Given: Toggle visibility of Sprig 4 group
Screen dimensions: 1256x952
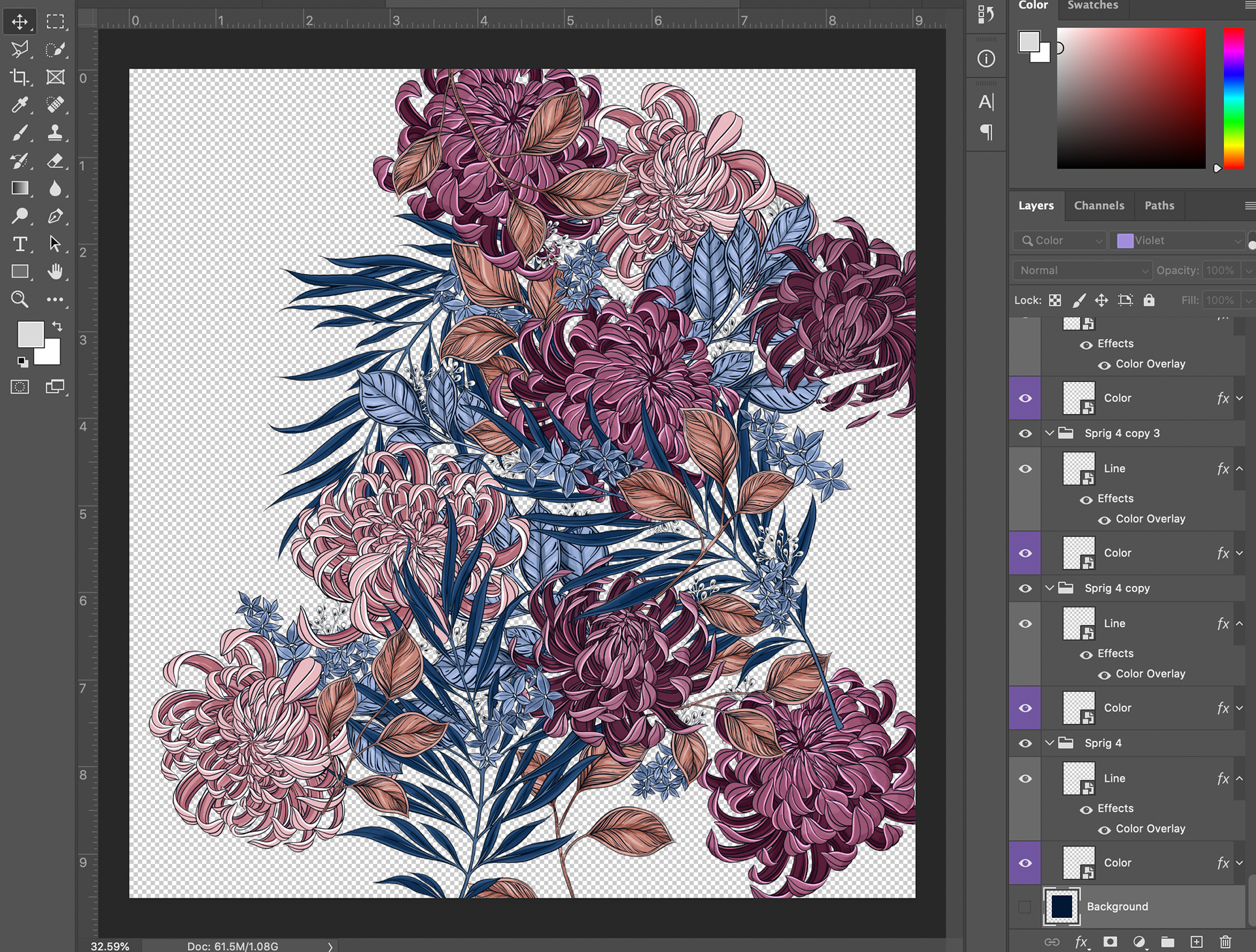Looking at the screenshot, I should point(1025,743).
